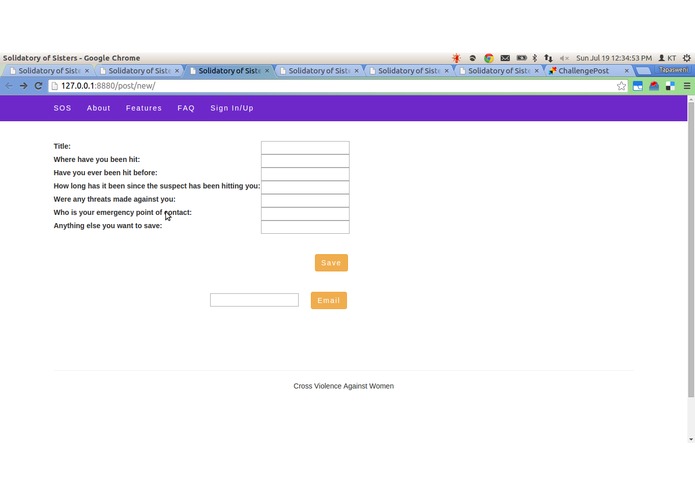Screen dimensions: 695x494
Task: Close the first Solidatory of Sisters tab
Action: click(87, 71)
